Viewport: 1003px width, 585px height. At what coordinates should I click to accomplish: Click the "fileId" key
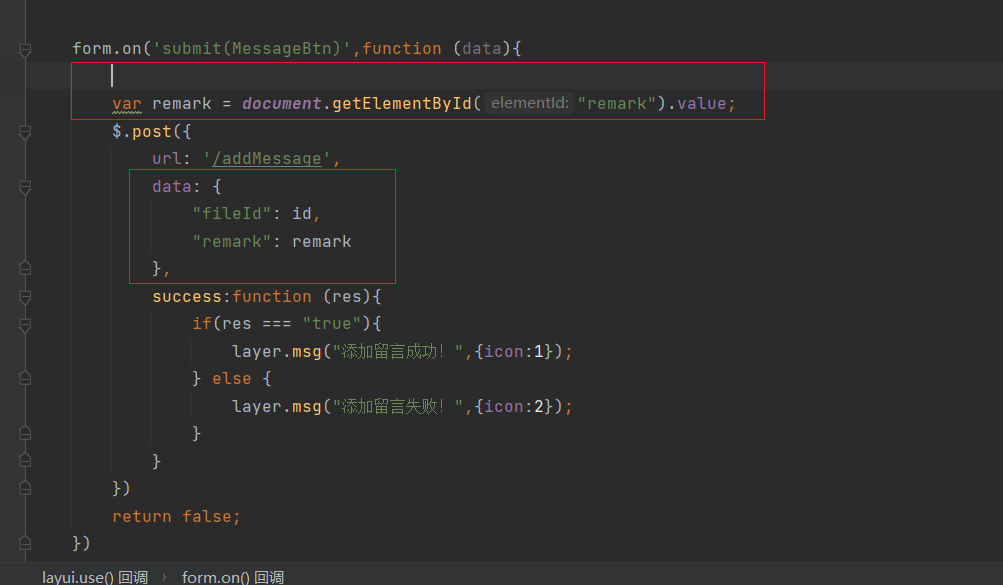[232, 214]
